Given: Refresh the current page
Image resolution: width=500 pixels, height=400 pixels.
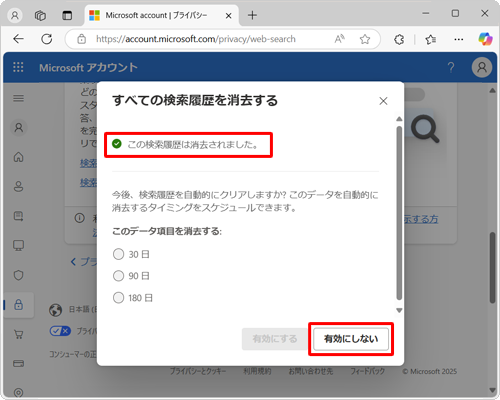Looking at the screenshot, I should coord(47,39).
